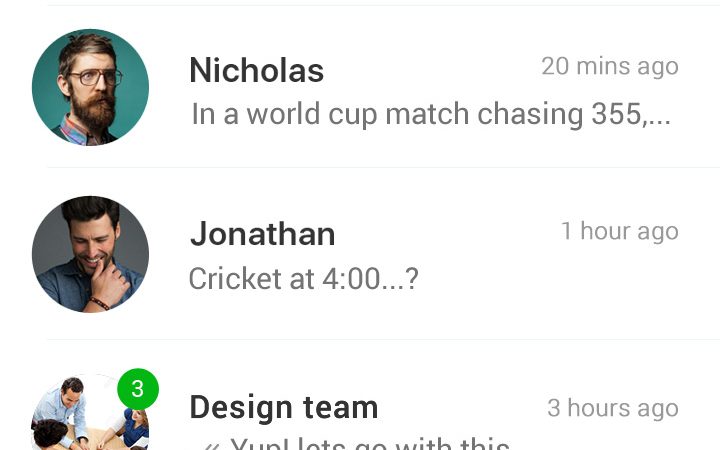
Task: Click the "3 hours ago" timestamp
Action: coord(613,408)
